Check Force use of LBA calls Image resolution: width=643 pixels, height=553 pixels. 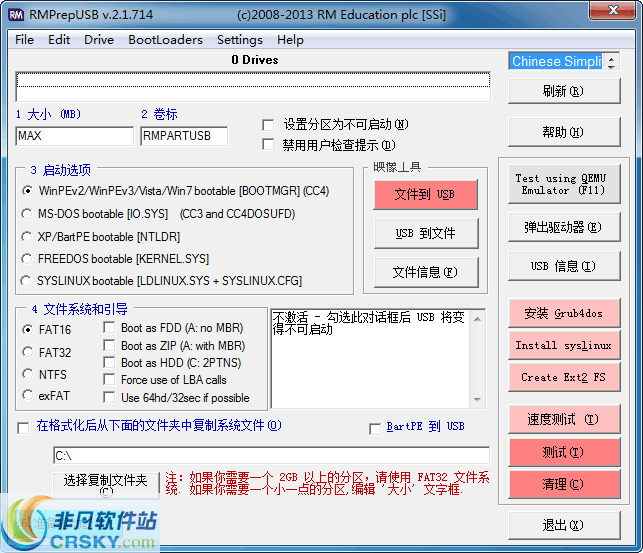(109, 380)
